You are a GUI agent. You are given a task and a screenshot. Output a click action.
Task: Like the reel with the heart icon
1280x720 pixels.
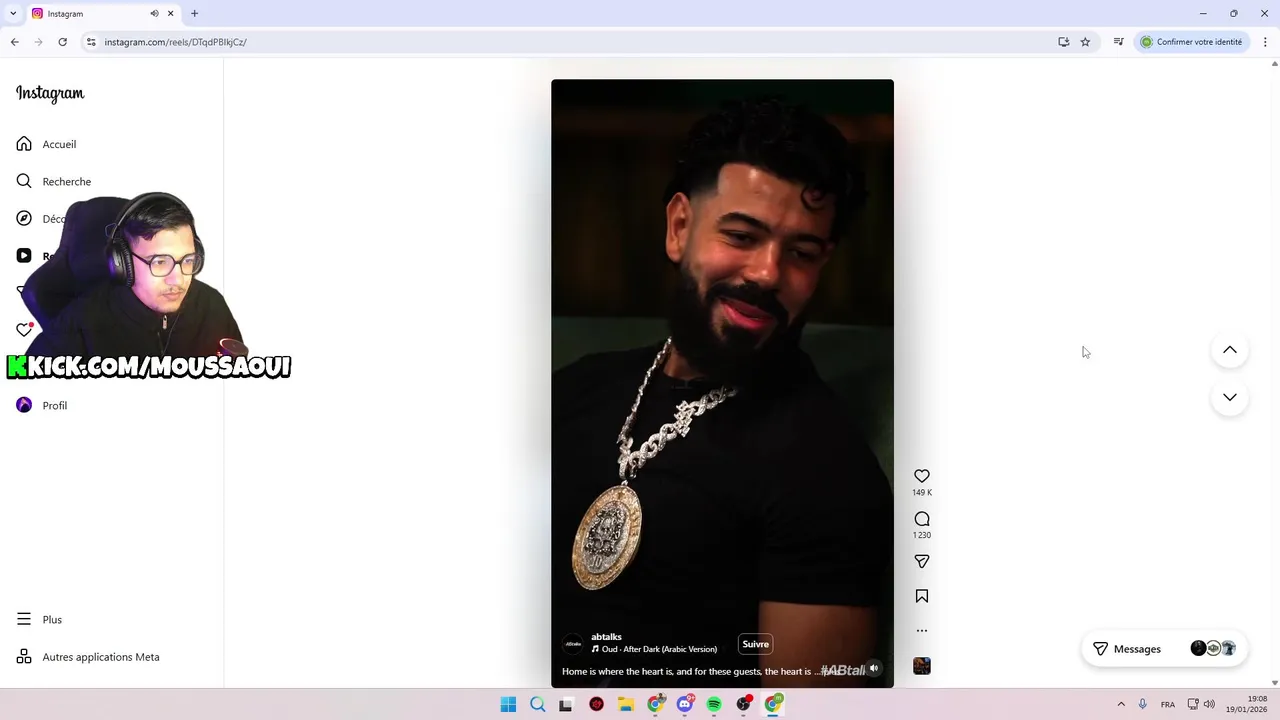pos(922,476)
